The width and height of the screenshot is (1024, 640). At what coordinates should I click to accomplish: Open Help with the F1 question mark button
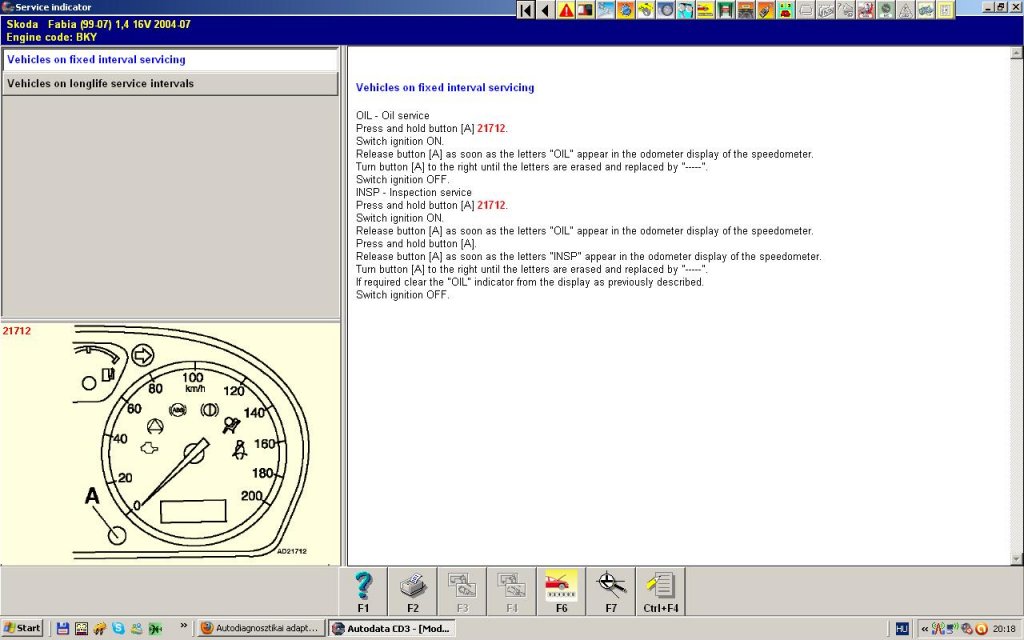(363, 592)
